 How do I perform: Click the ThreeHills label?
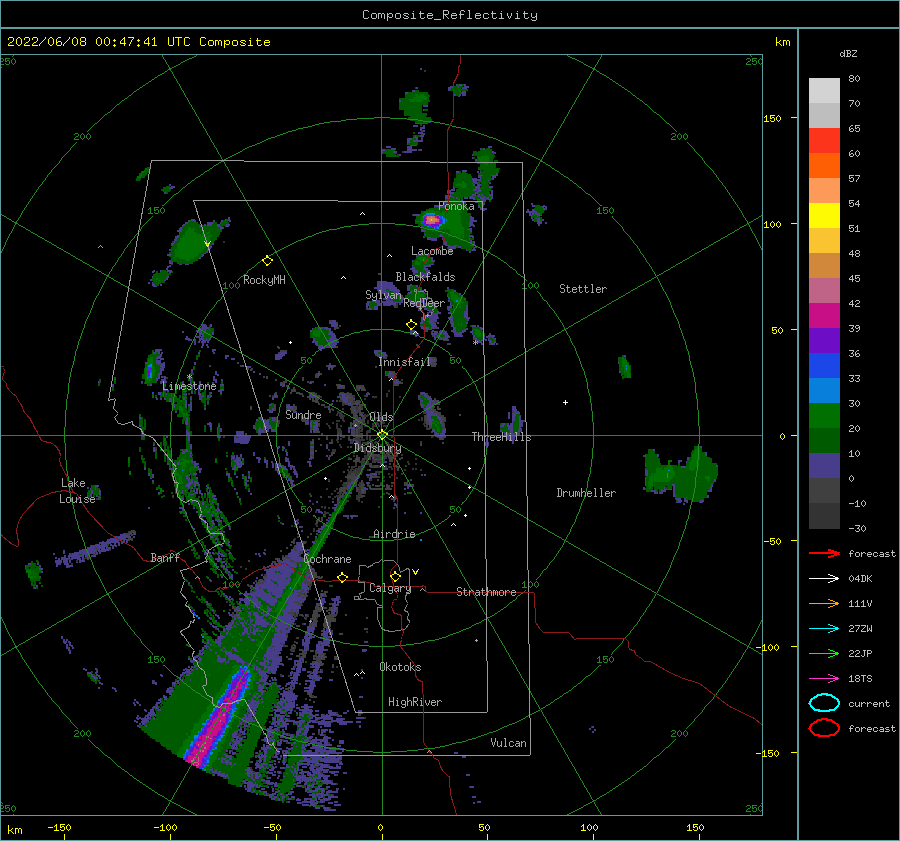pos(502,437)
